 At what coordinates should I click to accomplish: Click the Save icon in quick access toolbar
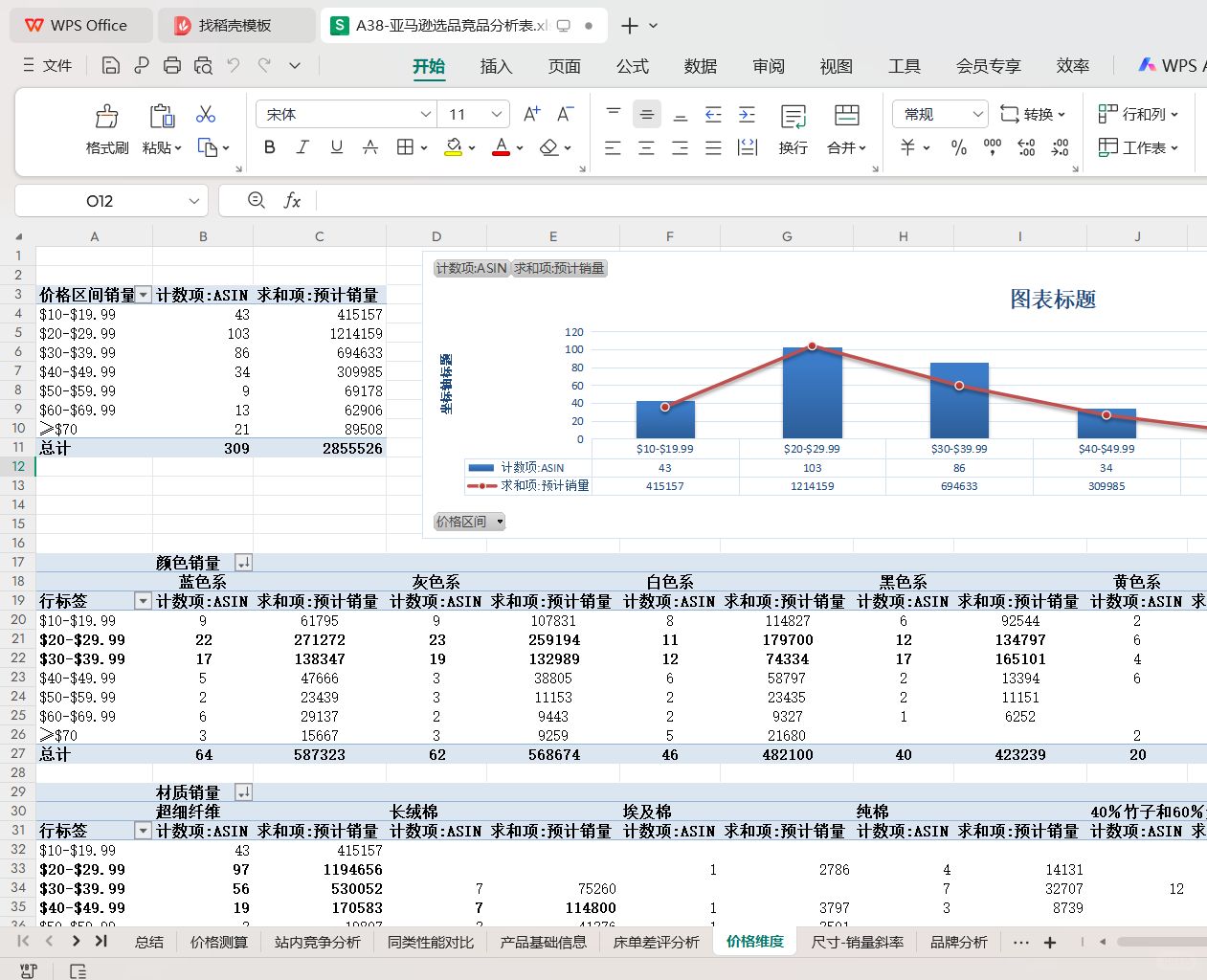point(111,66)
